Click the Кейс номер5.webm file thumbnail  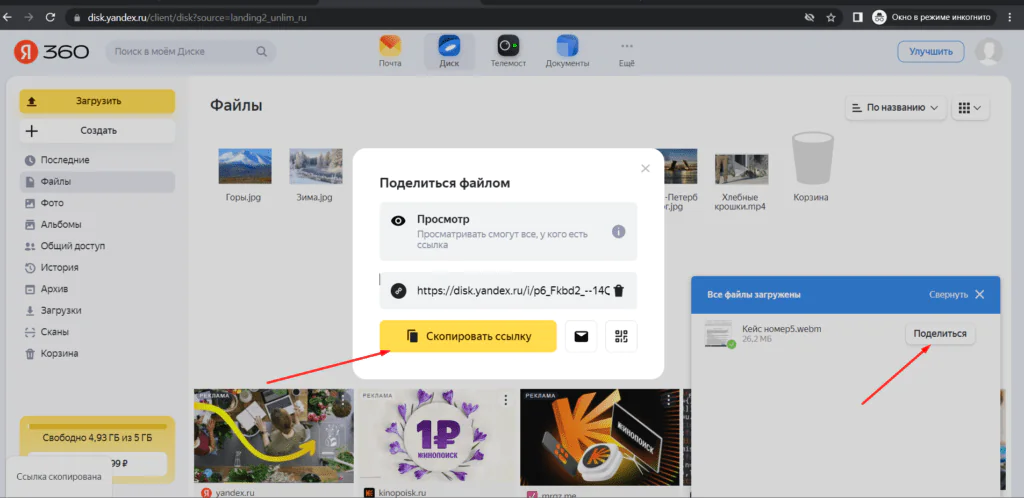(x=720, y=334)
